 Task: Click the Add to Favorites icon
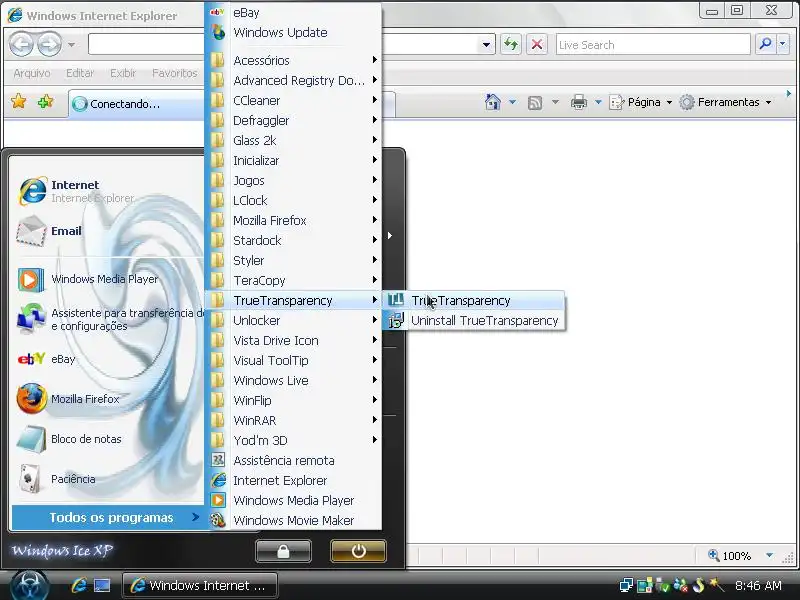click(45, 101)
